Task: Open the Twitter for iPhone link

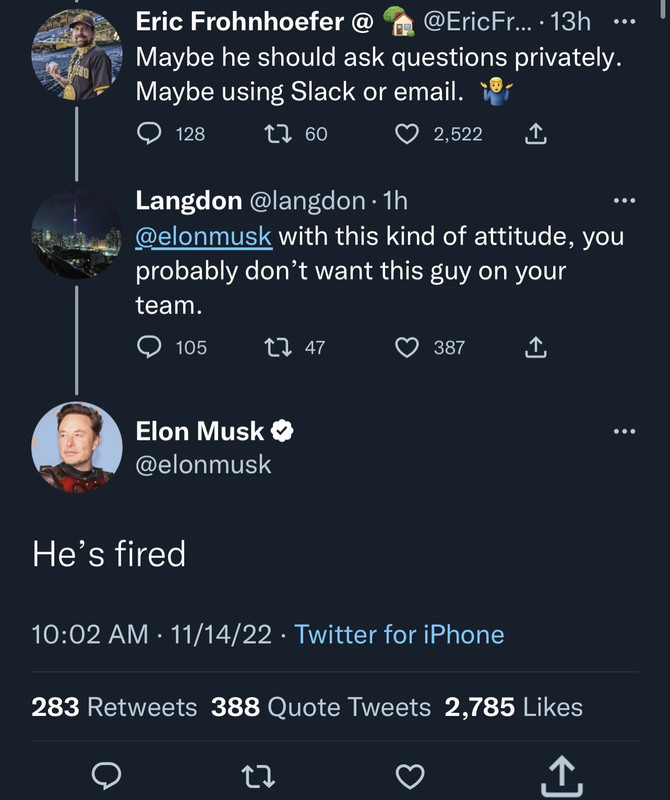Action: click(399, 634)
